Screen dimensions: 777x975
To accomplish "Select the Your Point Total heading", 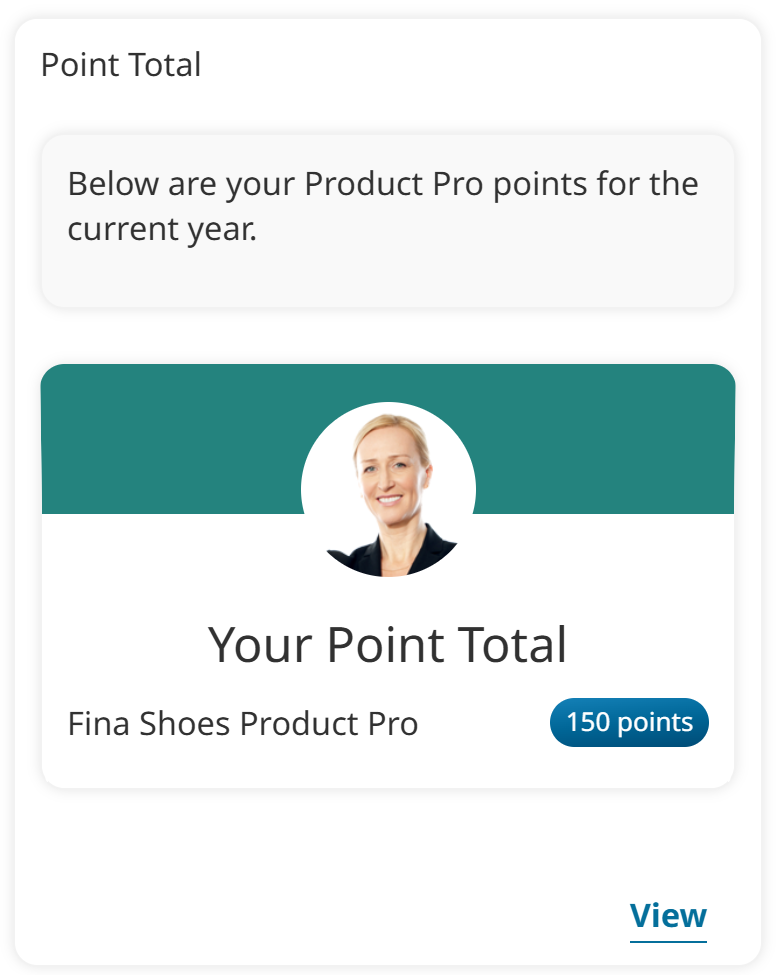I will click(388, 644).
